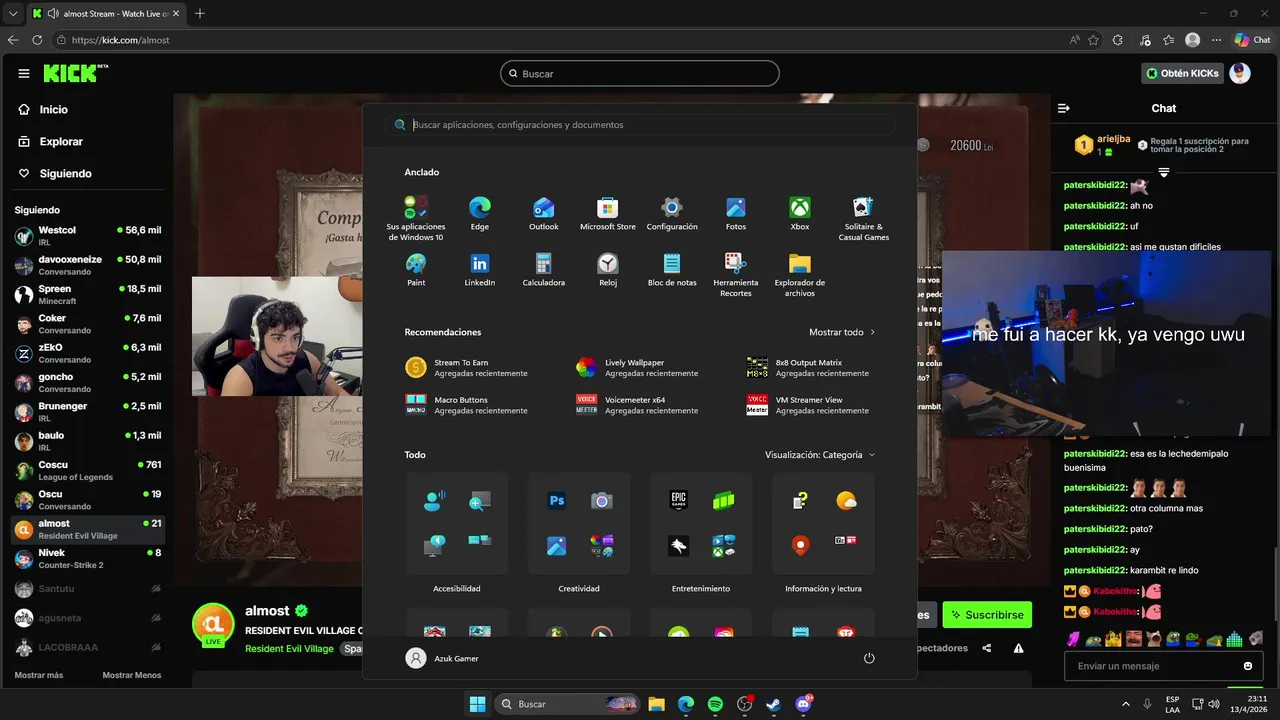The width and height of the screenshot is (1280, 720).
Task: Show hidden system tray icons
Action: click(x=1126, y=704)
